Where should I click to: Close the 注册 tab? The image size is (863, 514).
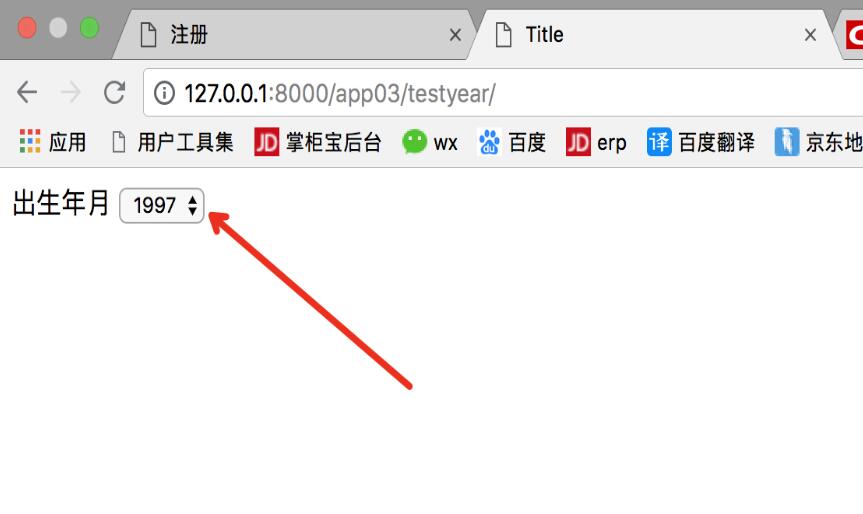tap(455, 35)
